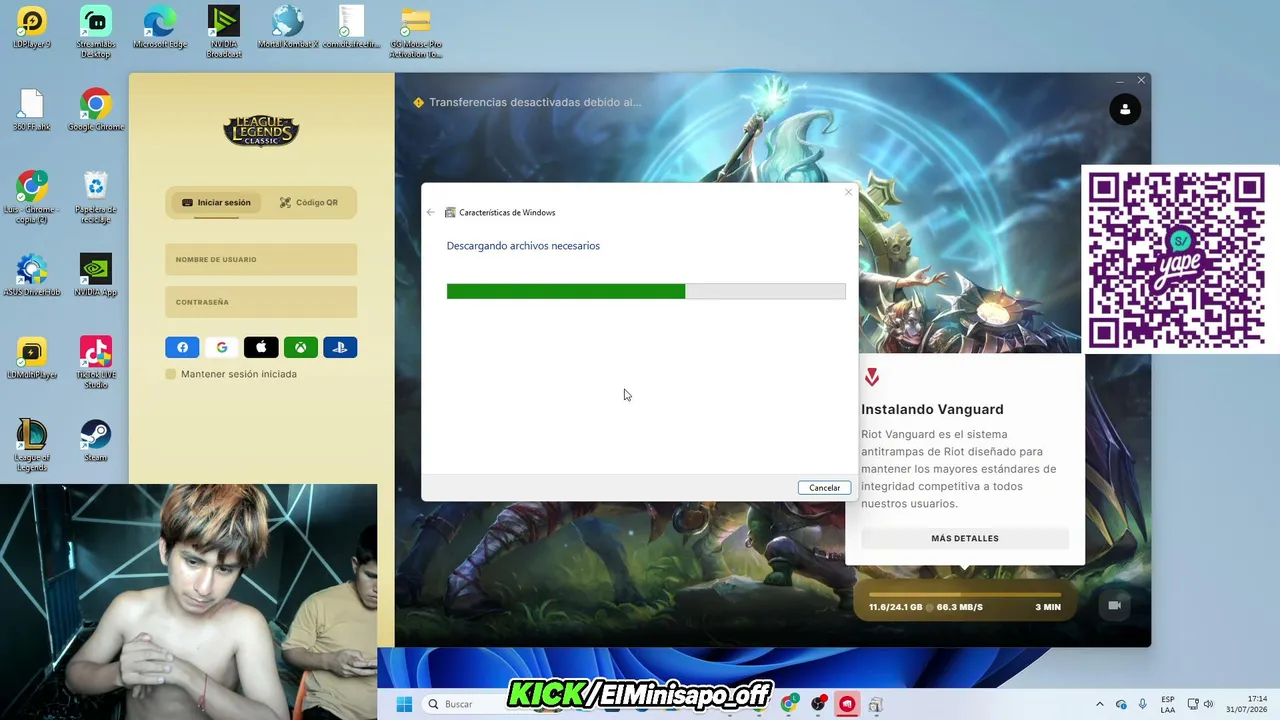This screenshot has height=720, width=1280.
Task: Open the Papelera de reciclaje icon
Action: [96, 197]
